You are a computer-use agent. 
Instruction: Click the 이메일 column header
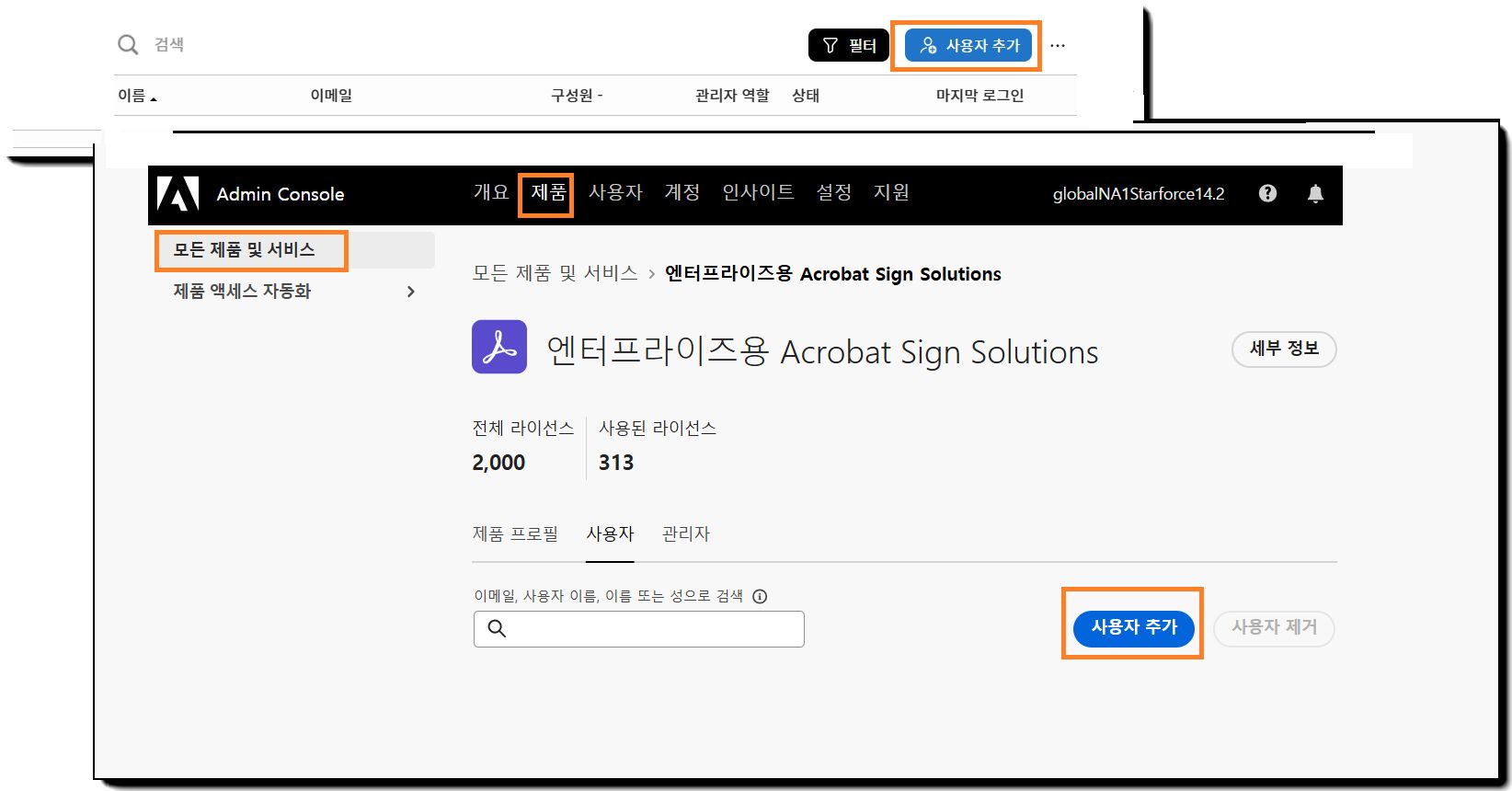(x=331, y=96)
